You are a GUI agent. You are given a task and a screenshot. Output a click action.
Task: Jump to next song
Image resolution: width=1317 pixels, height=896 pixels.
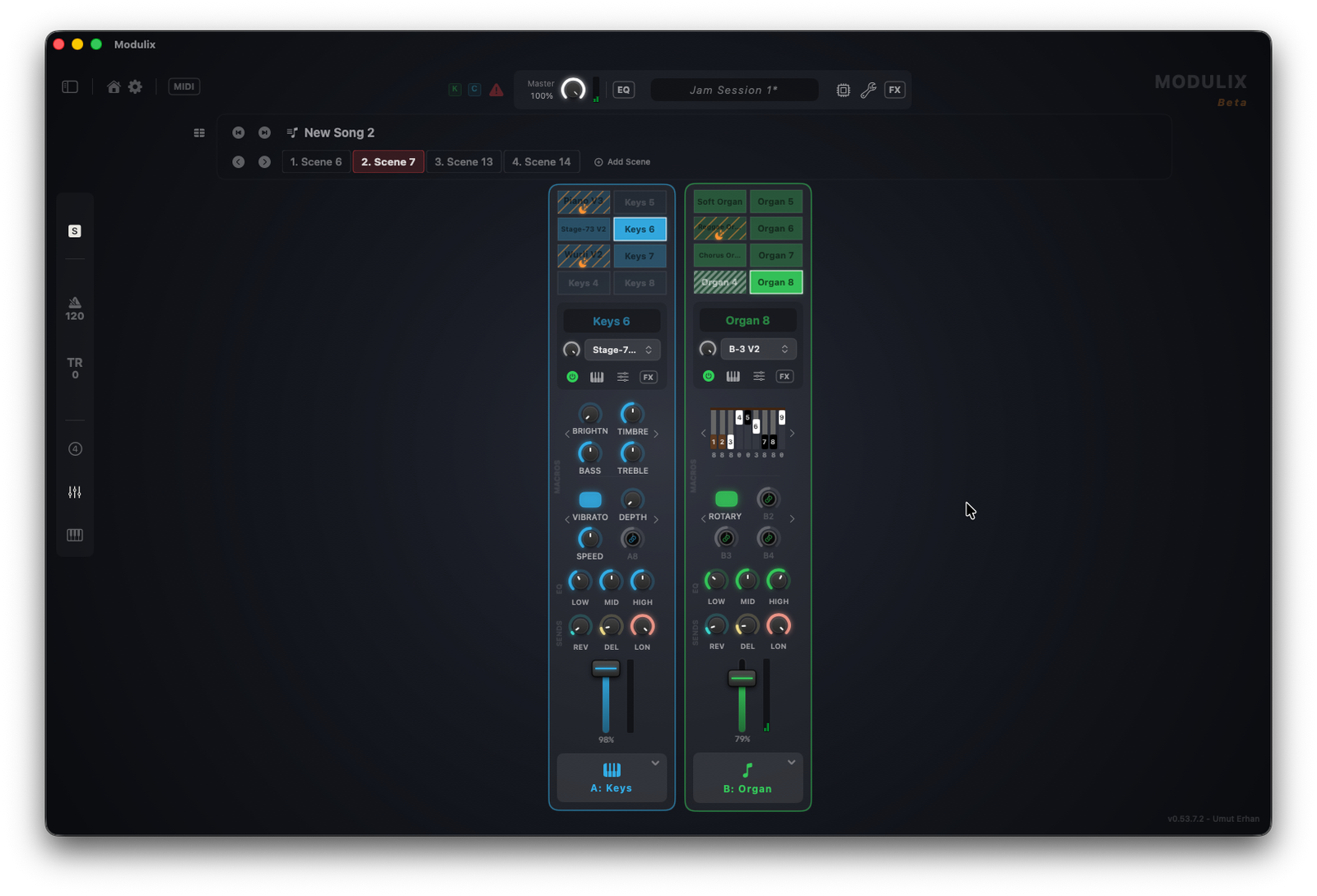click(x=264, y=132)
